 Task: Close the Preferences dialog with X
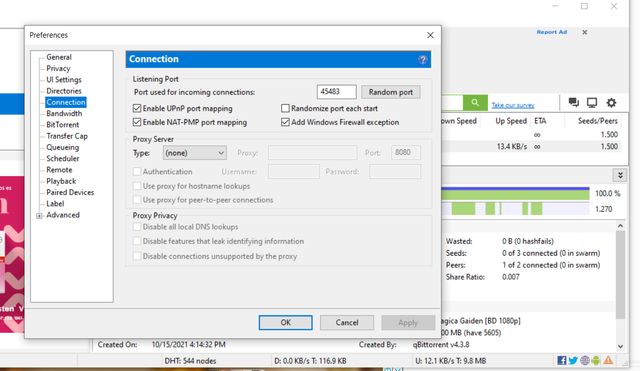pos(430,35)
